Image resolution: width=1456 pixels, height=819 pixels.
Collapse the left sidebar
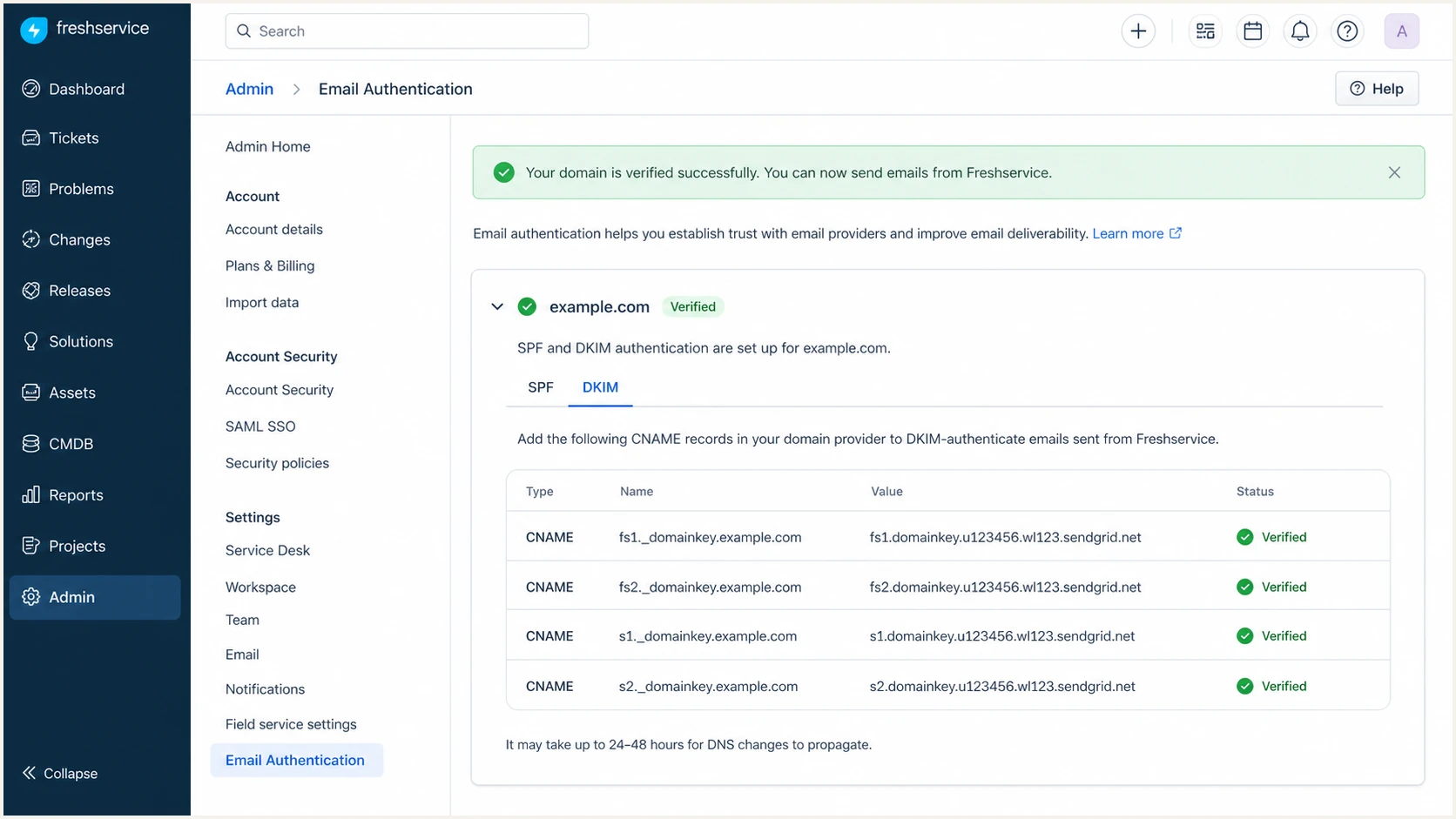[60, 773]
